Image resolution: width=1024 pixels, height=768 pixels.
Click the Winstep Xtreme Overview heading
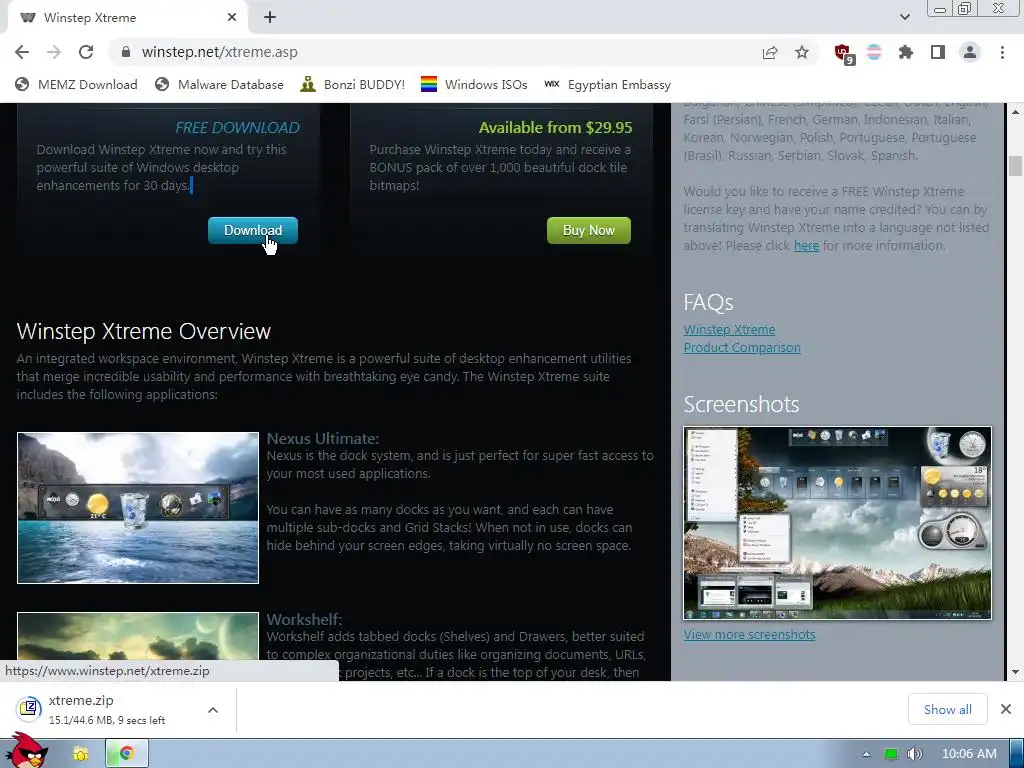tap(144, 331)
